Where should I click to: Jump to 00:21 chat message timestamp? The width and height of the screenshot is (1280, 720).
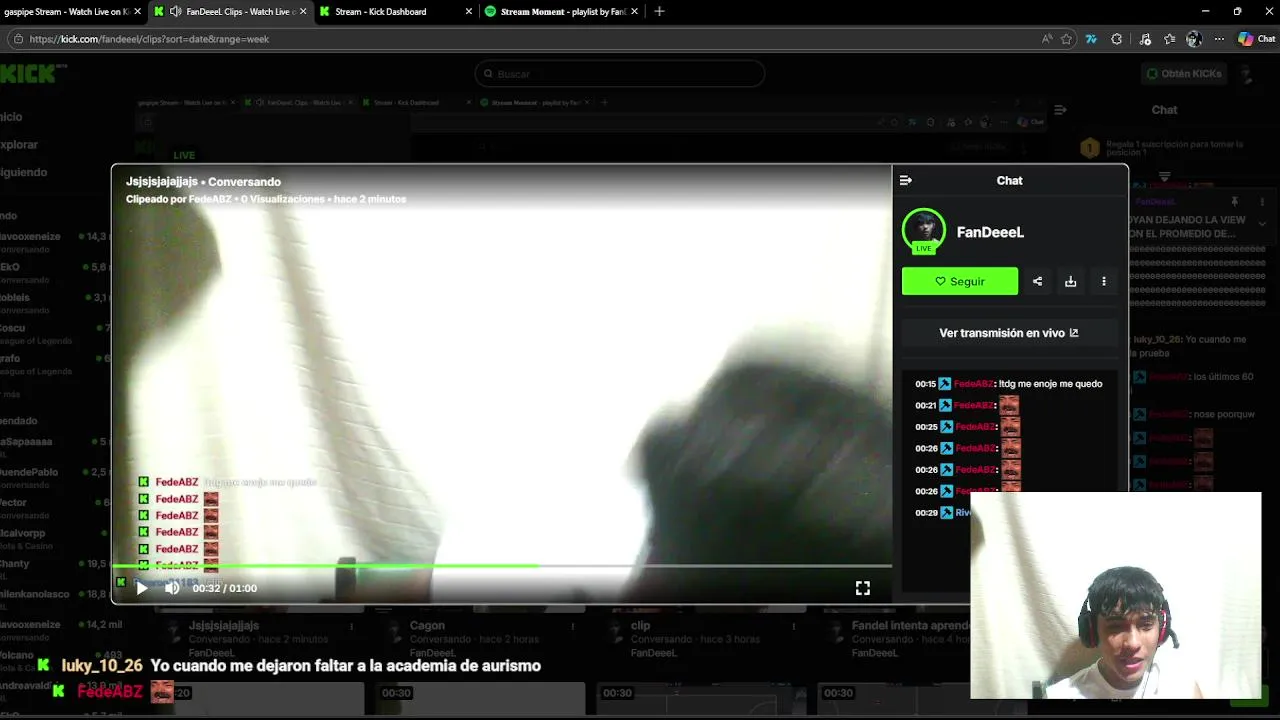pos(925,405)
